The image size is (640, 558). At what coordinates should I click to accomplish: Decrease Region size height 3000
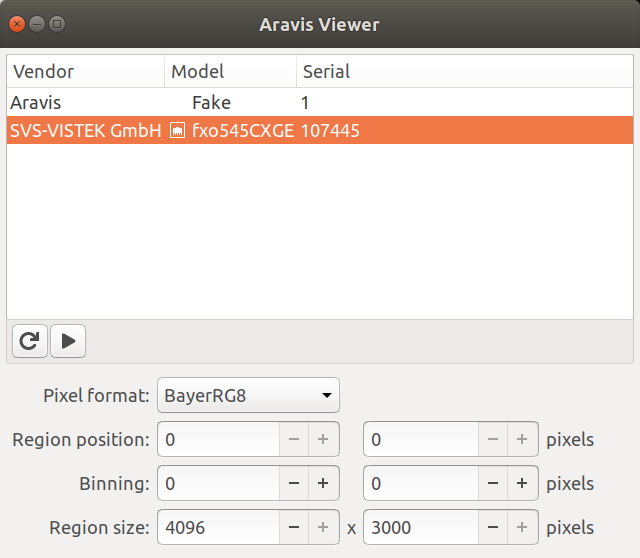tap(493, 527)
